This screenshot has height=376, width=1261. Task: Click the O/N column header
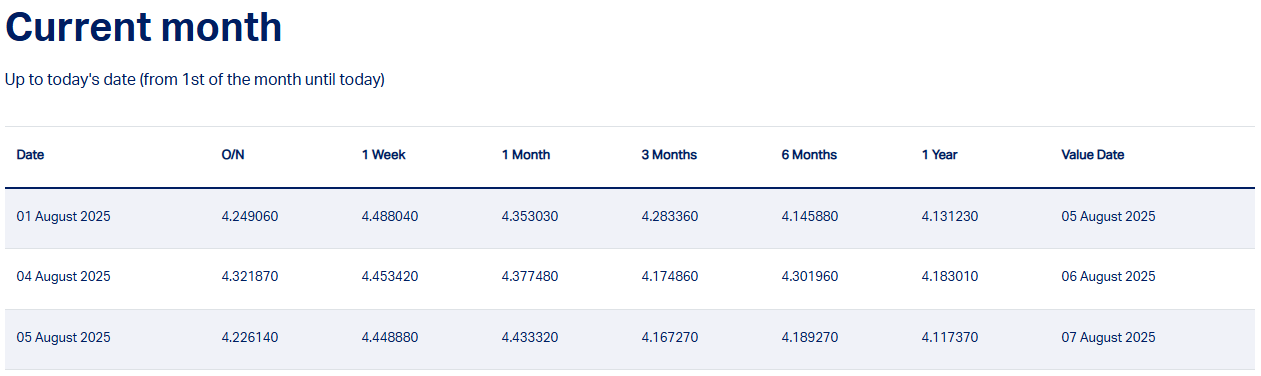click(x=233, y=155)
